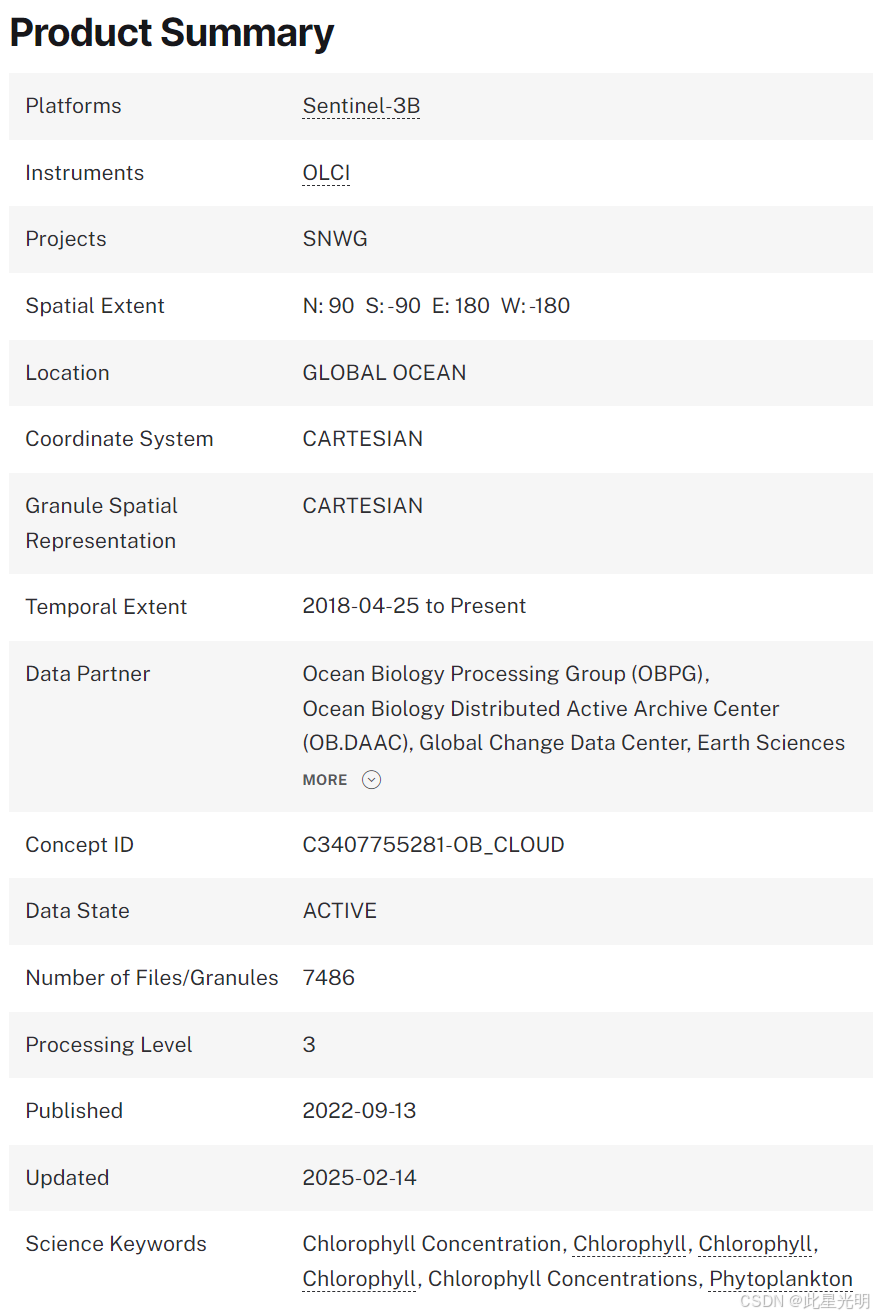Open the Sentinel-3B platform link
The width and height of the screenshot is (874, 1316).
(361, 106)
